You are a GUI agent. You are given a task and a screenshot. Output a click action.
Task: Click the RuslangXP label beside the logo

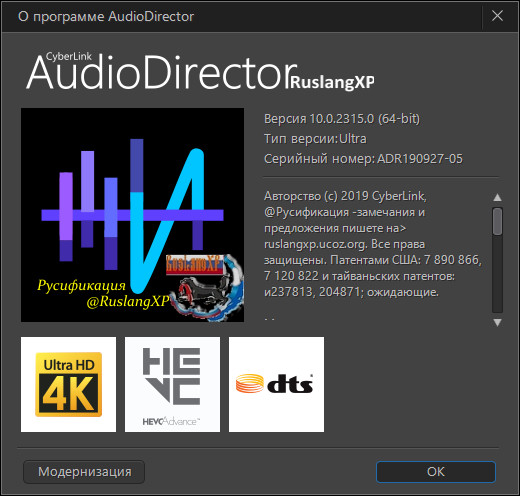point(332,82)
